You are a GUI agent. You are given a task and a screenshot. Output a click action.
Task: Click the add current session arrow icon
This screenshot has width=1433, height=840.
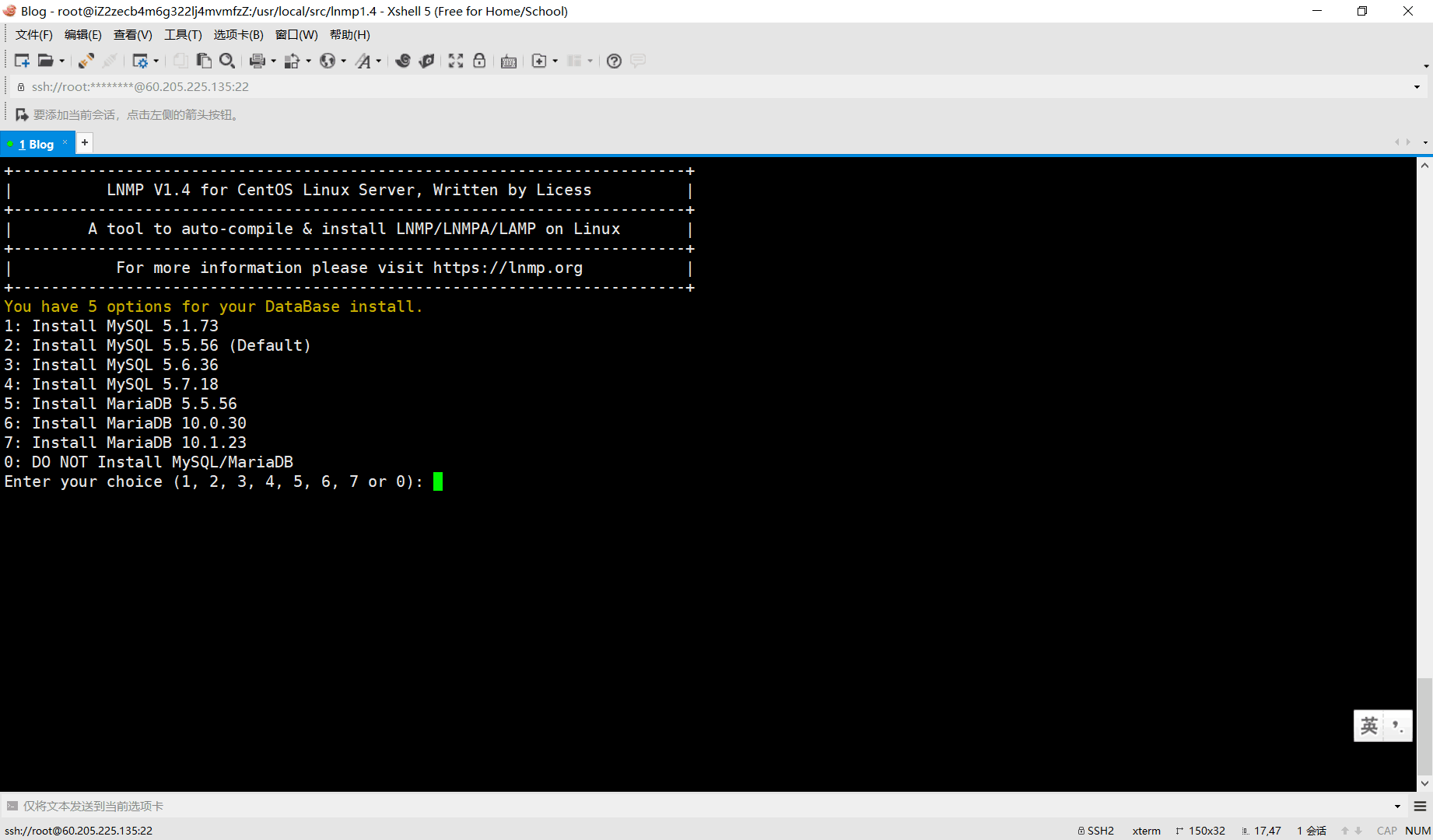(x=22, y=114)
